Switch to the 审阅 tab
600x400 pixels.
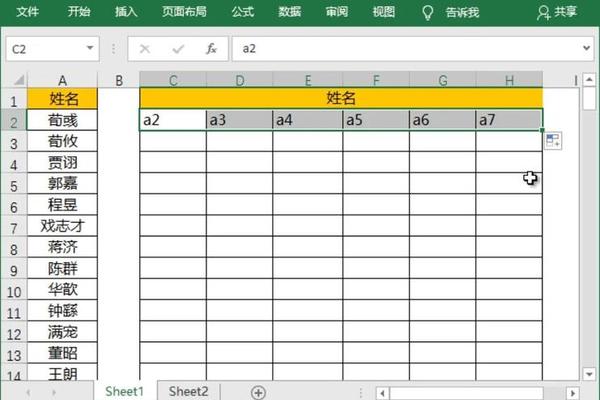pos(337,12)
